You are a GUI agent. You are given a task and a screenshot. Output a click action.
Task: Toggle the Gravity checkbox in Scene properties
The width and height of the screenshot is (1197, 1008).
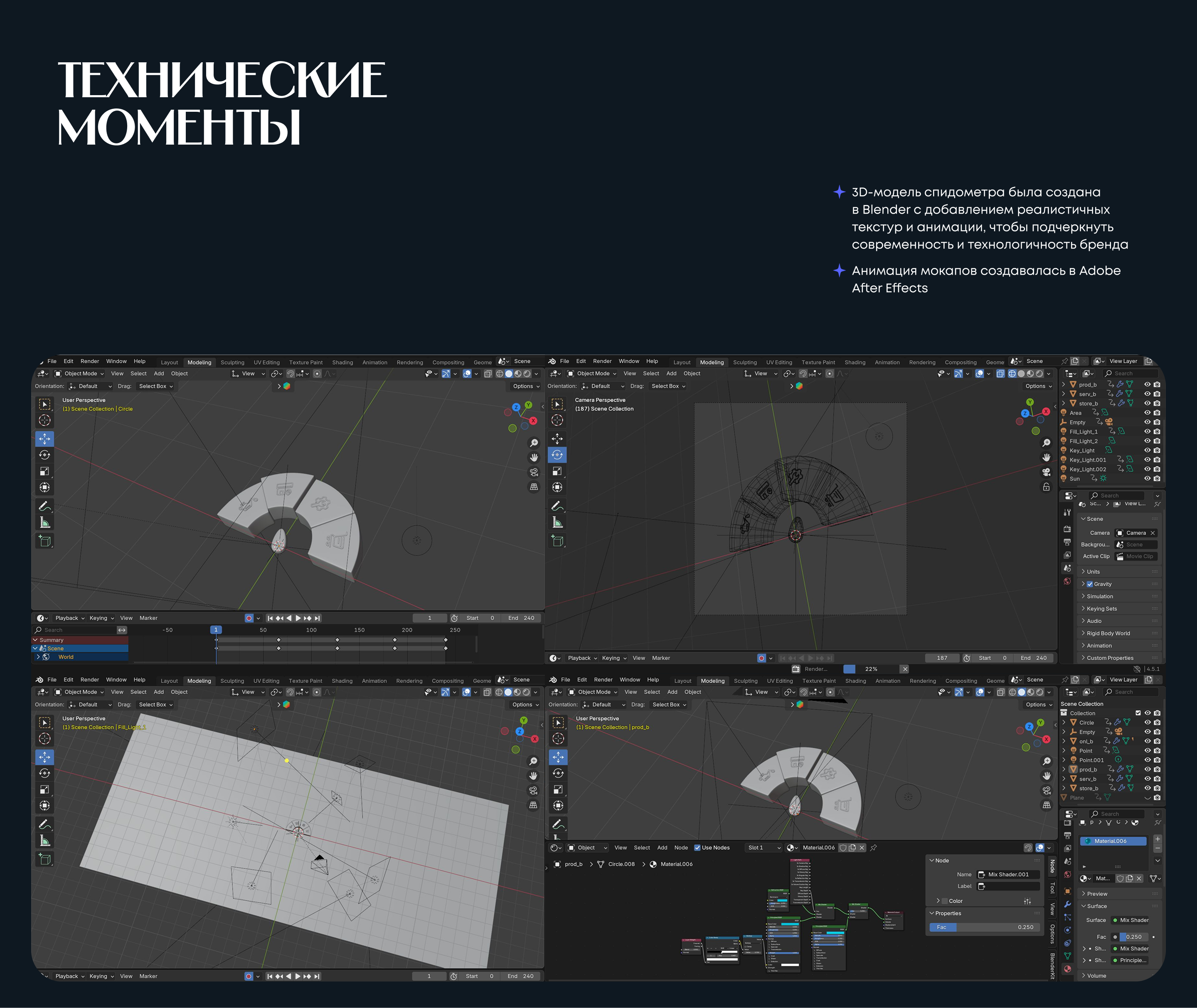point(1089,584)
